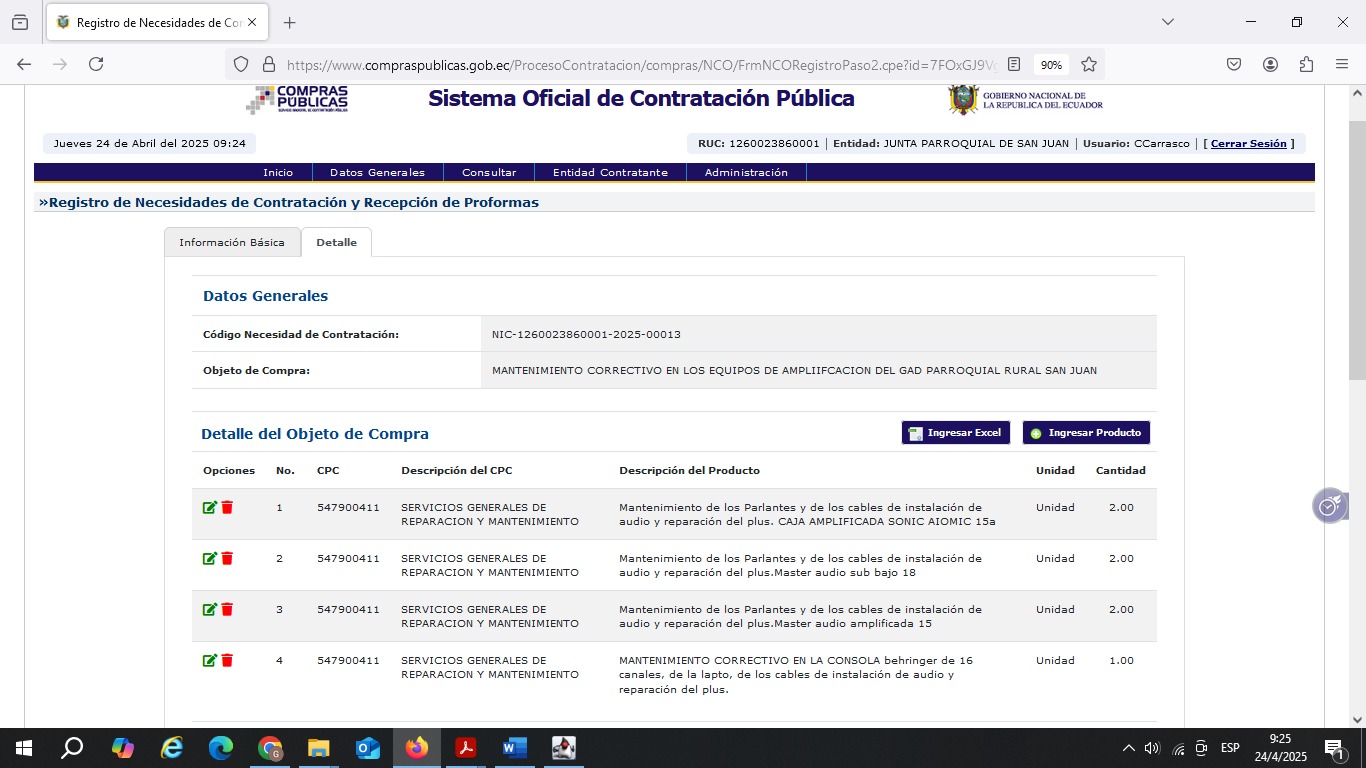Open the Firefox extensions puzzle icon
This screenshot has height=768, width=1366.
point(1306,64)
